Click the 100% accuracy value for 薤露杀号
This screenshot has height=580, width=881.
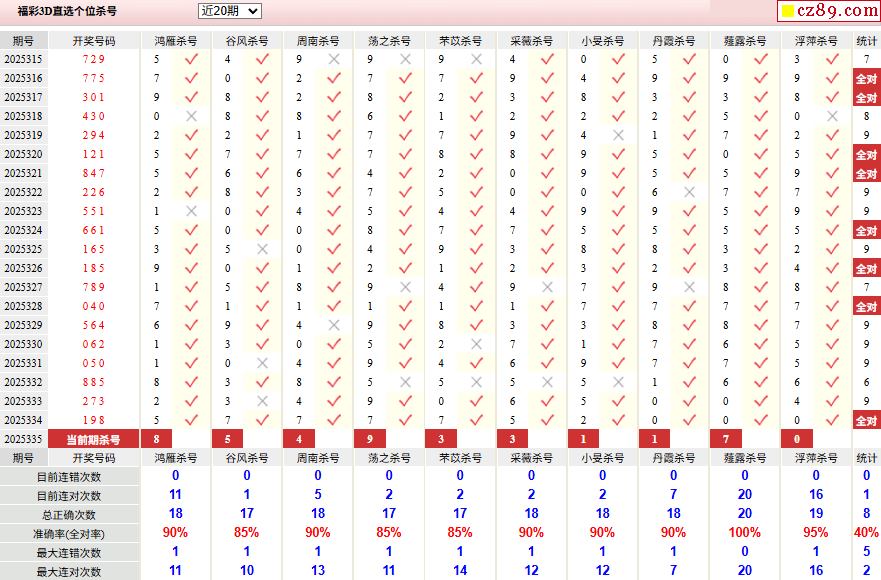tap(744, 532)
